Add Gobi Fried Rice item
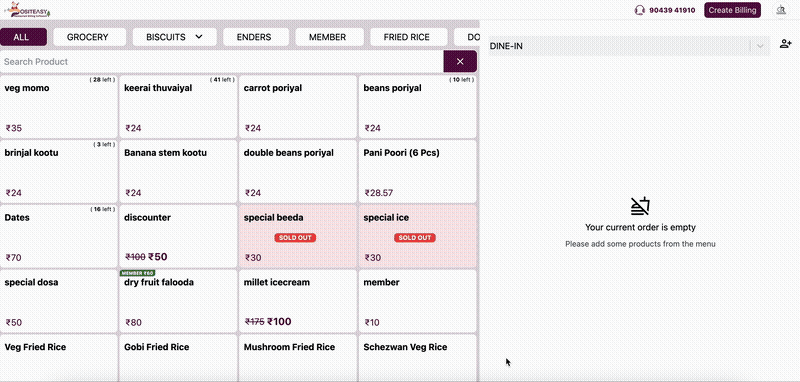The width and height of the screenshot is (800, 382). (x=179, y=358)
